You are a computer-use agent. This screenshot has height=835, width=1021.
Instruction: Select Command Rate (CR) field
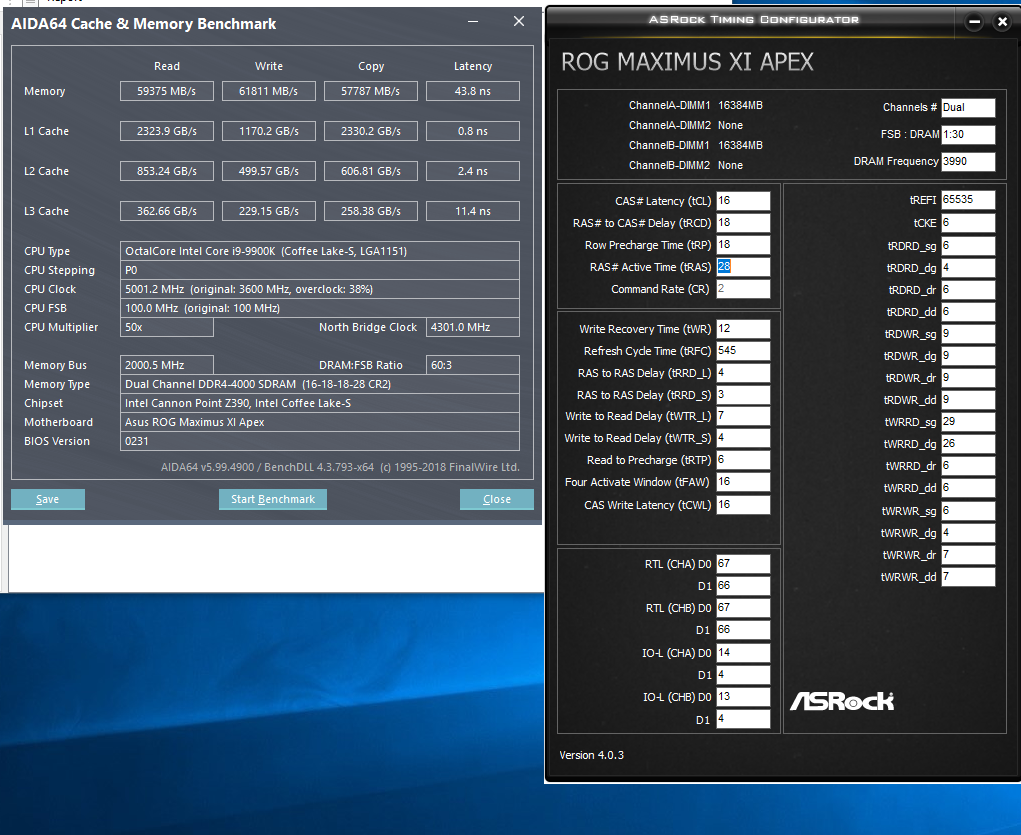(x=743, y=289)
